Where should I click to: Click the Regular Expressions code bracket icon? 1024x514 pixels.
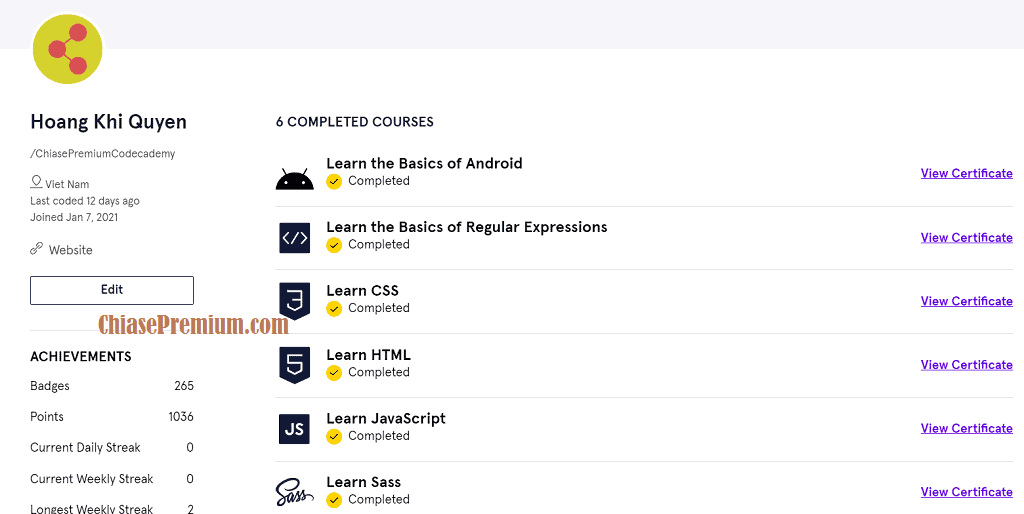(x=294, y=238)
